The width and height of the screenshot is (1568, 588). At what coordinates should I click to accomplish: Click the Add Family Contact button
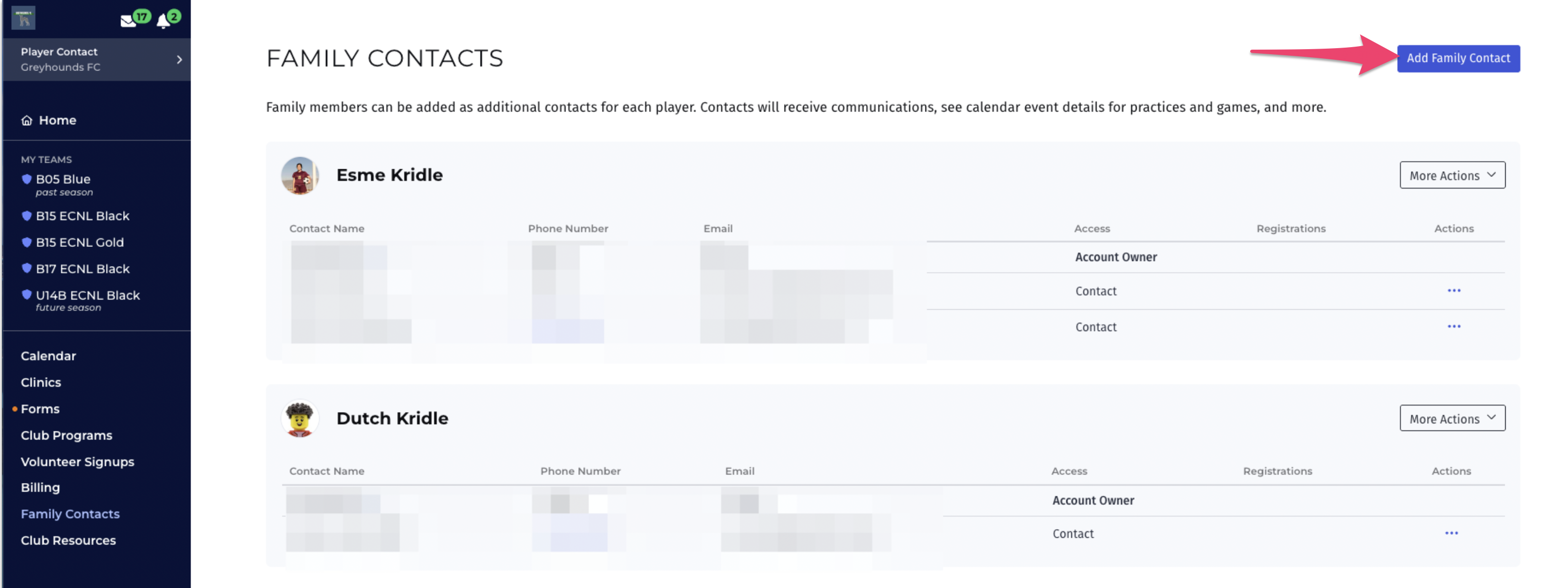(1458, 58)
